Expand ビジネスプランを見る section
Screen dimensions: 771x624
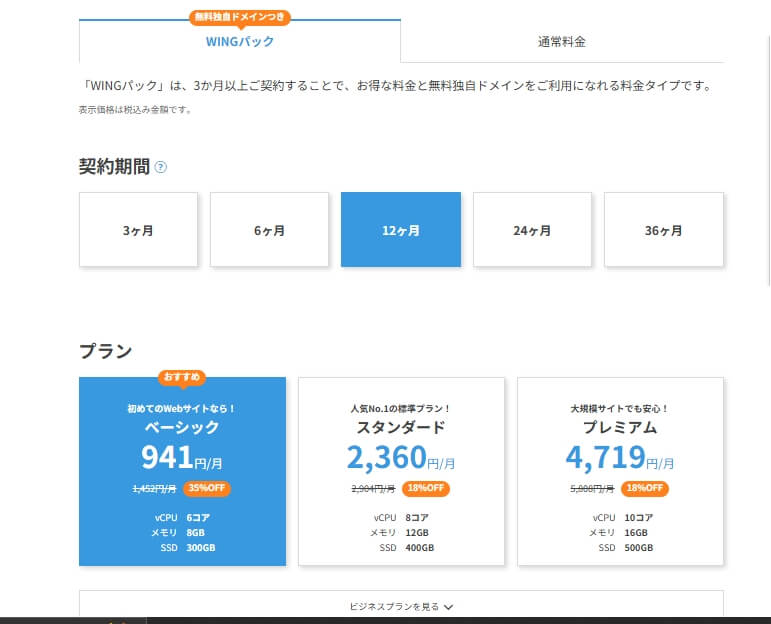point(401,606)
